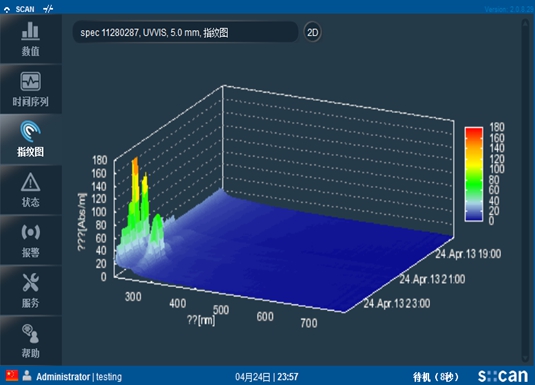Click the connection status icon after SCAN
535x385 pixels.
click(x=48, y=9)
